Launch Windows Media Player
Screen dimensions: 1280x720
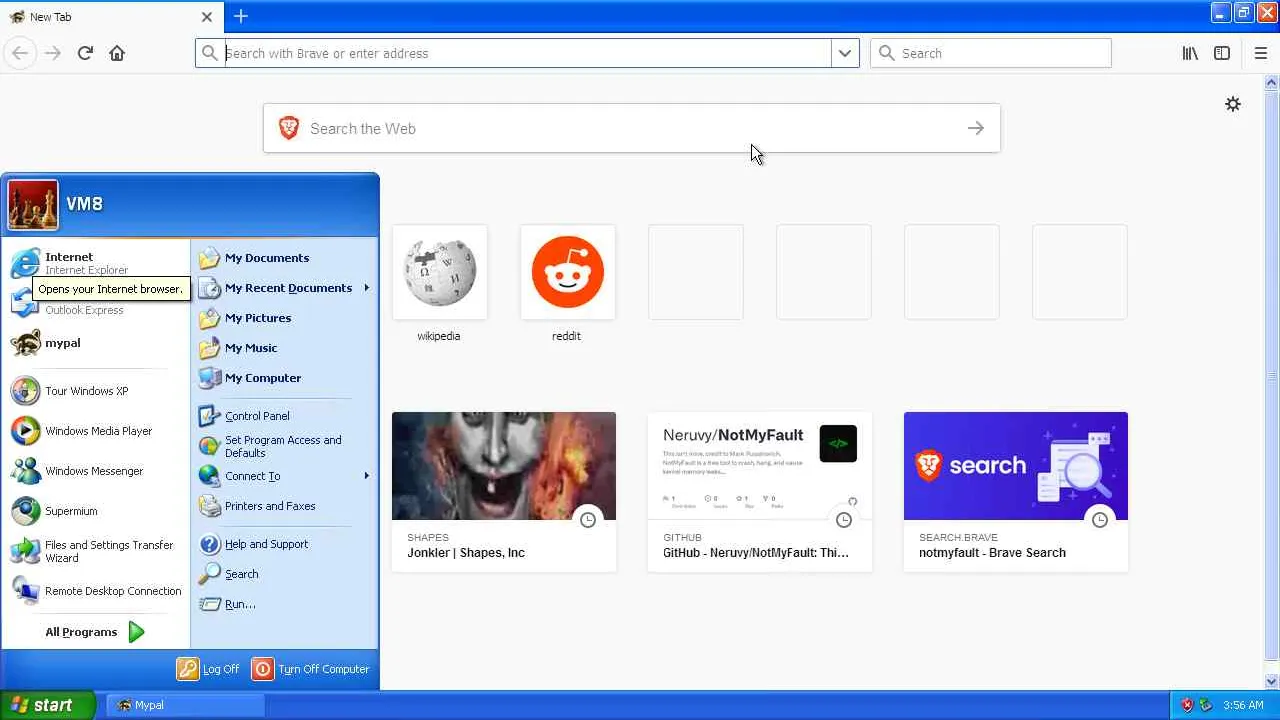coord(97,431)
